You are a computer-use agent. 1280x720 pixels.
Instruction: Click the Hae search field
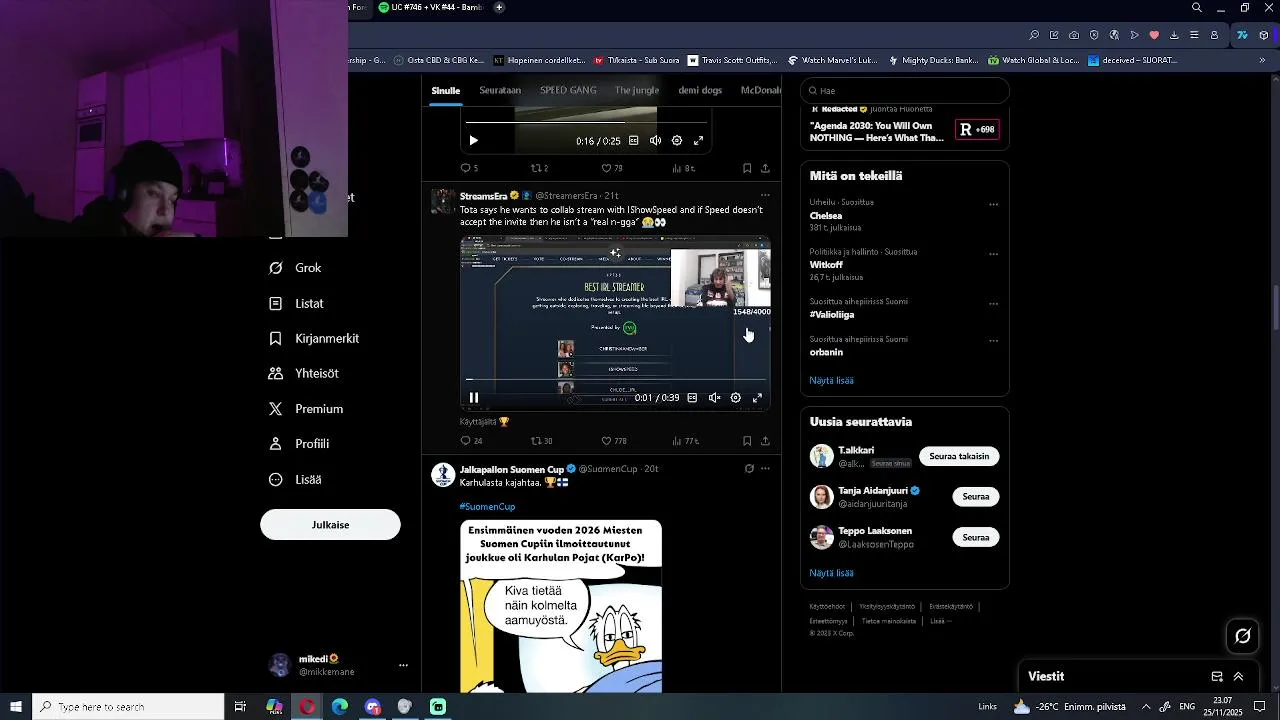pyautogui.click(x=905, y=91)
